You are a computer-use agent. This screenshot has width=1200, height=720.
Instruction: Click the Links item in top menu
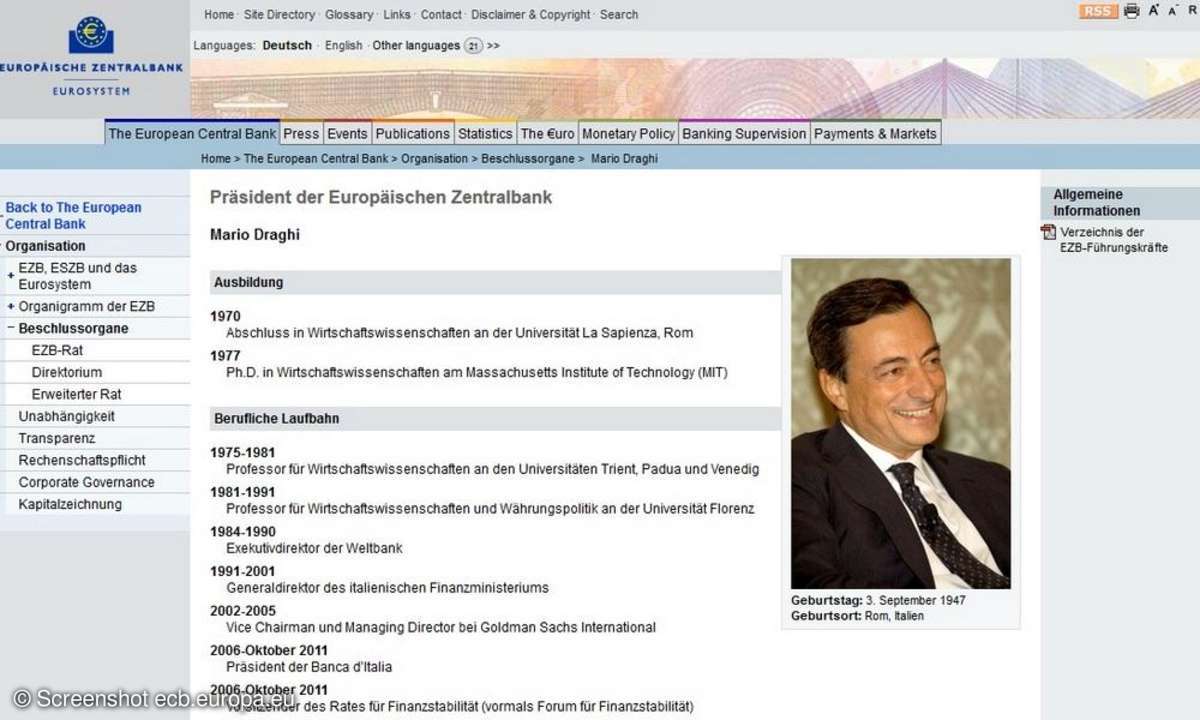[x=397, y=15]
